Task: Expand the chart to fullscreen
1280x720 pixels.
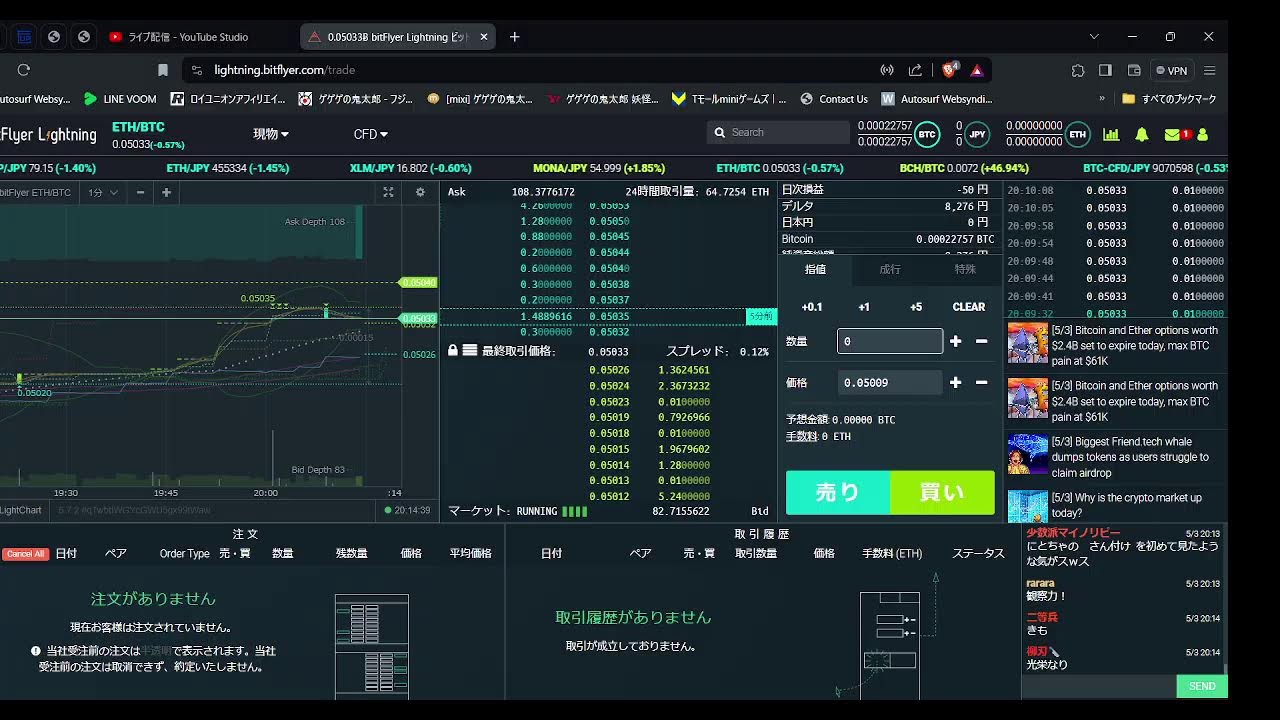Action: [x=389, y=192]
